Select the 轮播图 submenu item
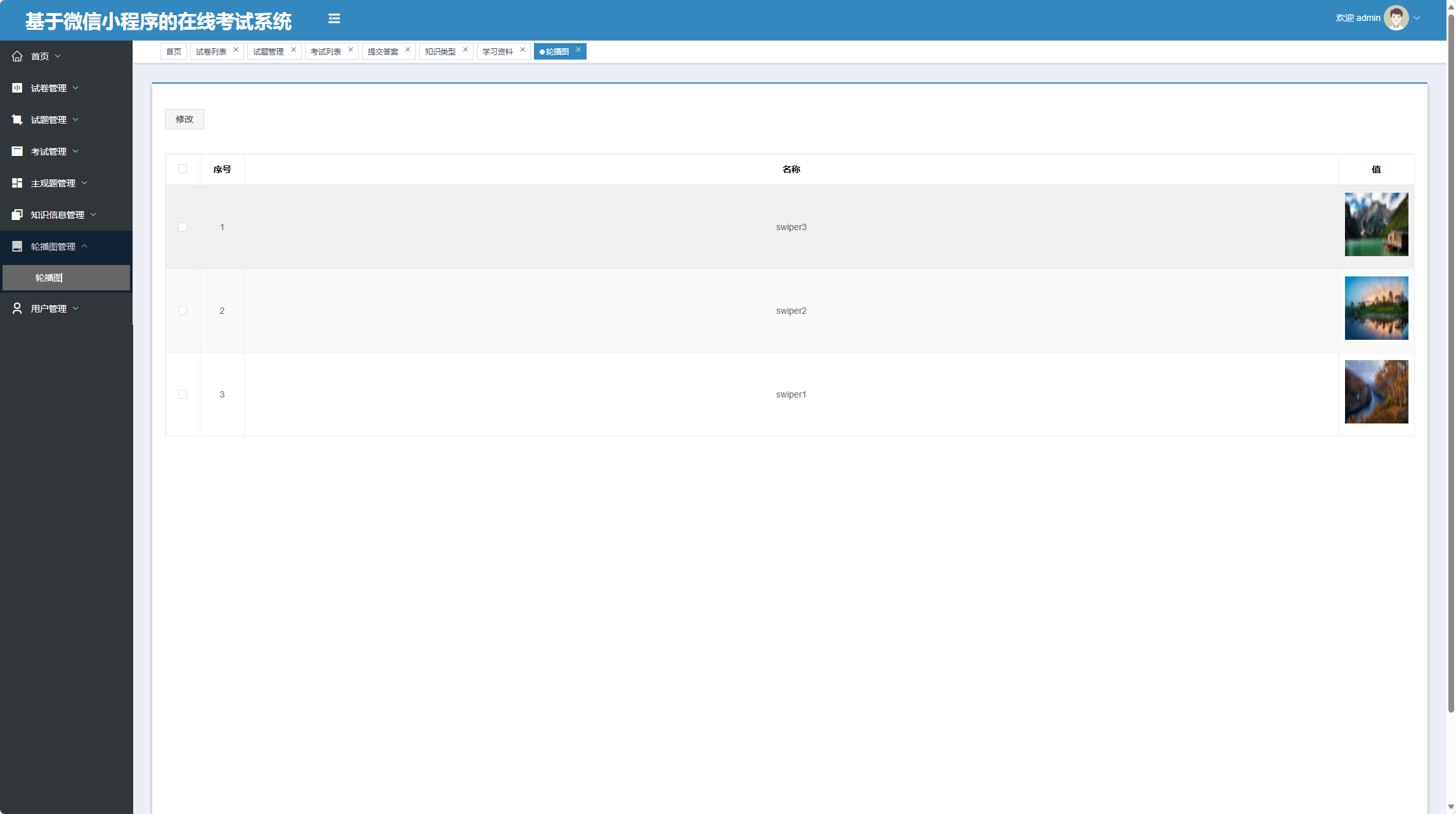 tap(49, 278)
